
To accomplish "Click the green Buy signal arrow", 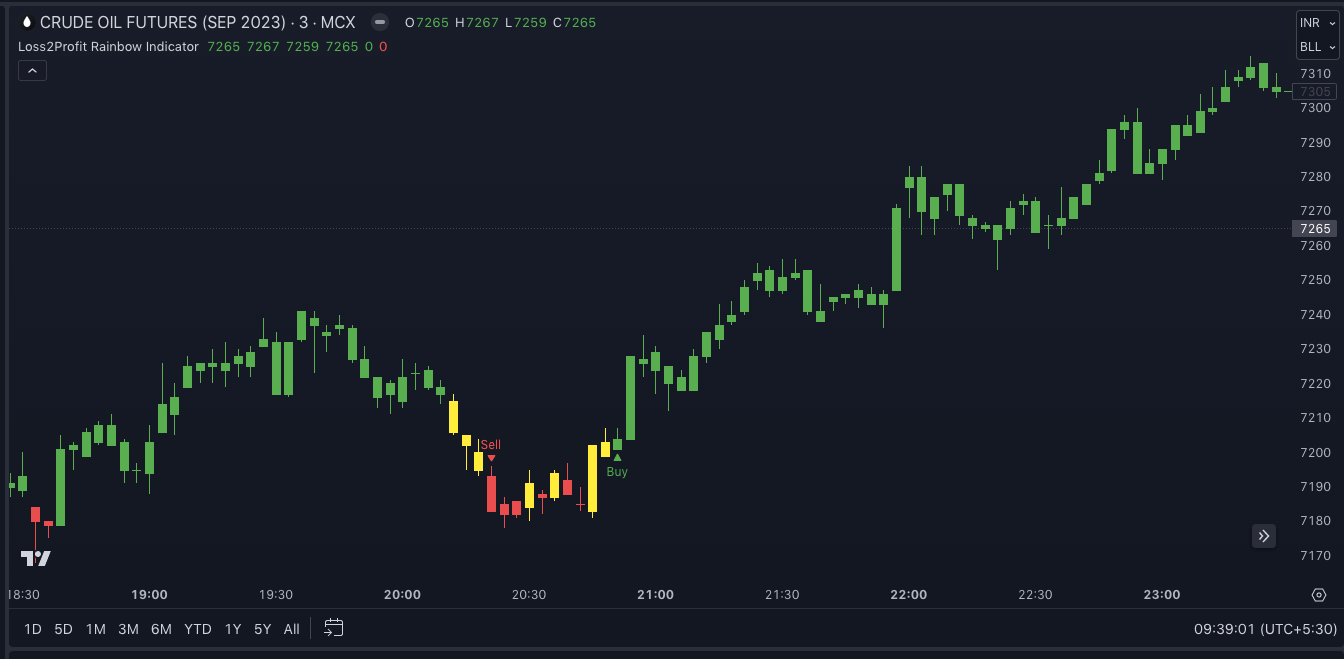I will (x=617, y=458).
